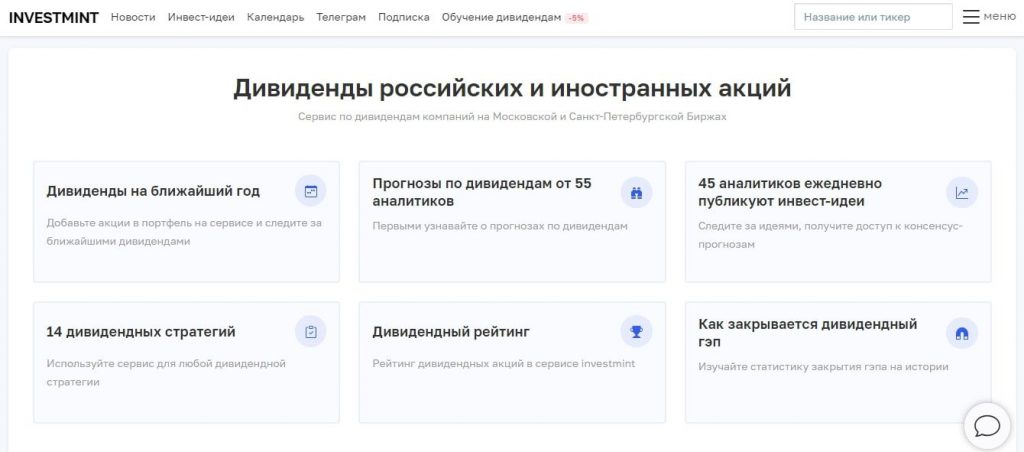Open Дивиденды на ближайший год heading

153,191
